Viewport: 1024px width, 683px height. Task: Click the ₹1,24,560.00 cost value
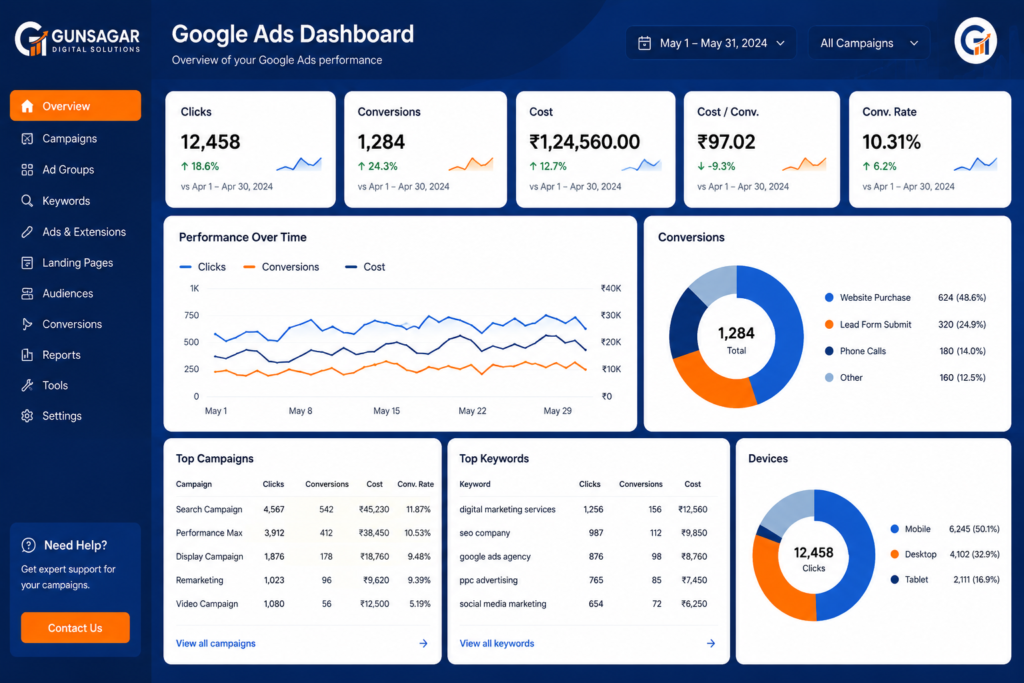click(x=584, y=142)
